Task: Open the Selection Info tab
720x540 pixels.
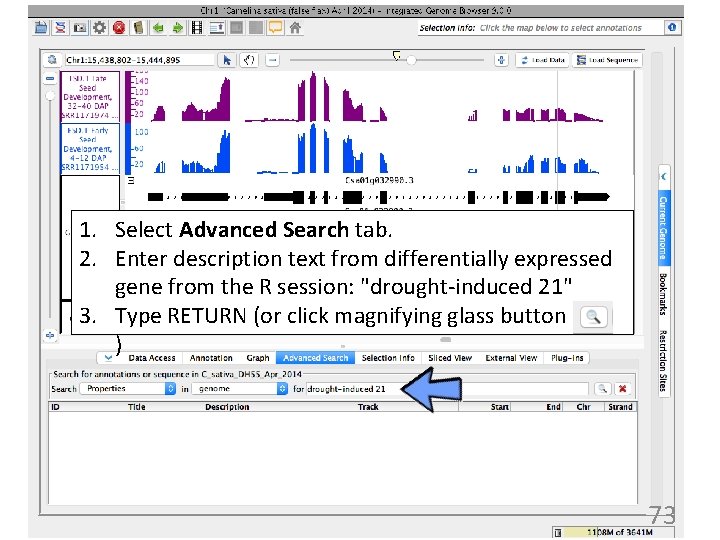Action: [x=388, y=358]
